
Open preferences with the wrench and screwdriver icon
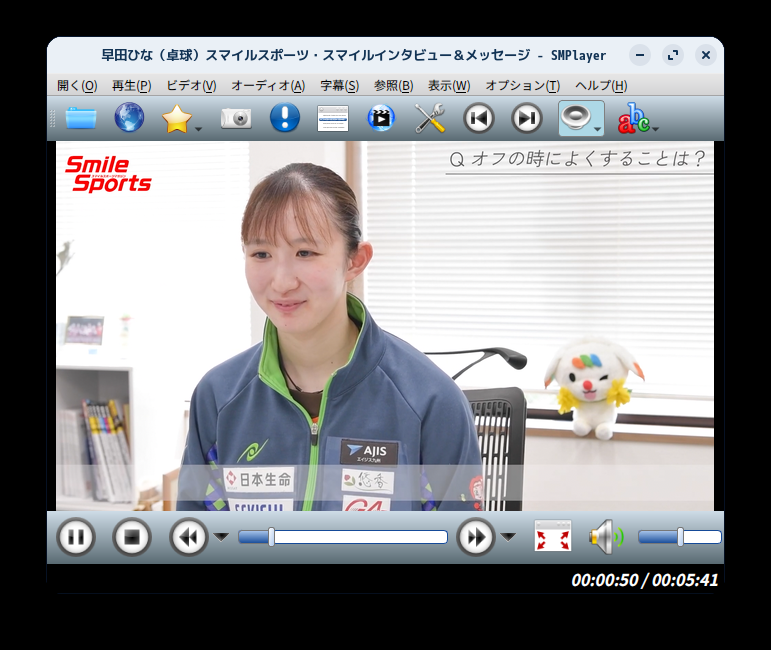(x=430, y=118)
